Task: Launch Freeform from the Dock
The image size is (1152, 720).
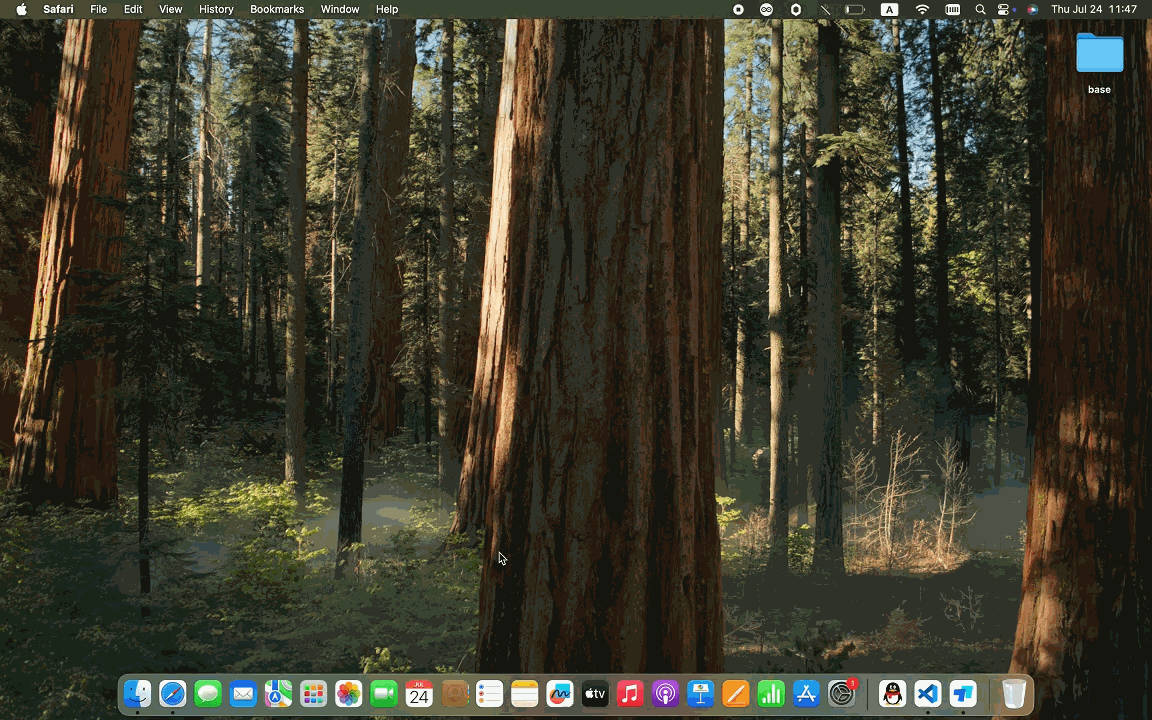Action: (560, 694)
